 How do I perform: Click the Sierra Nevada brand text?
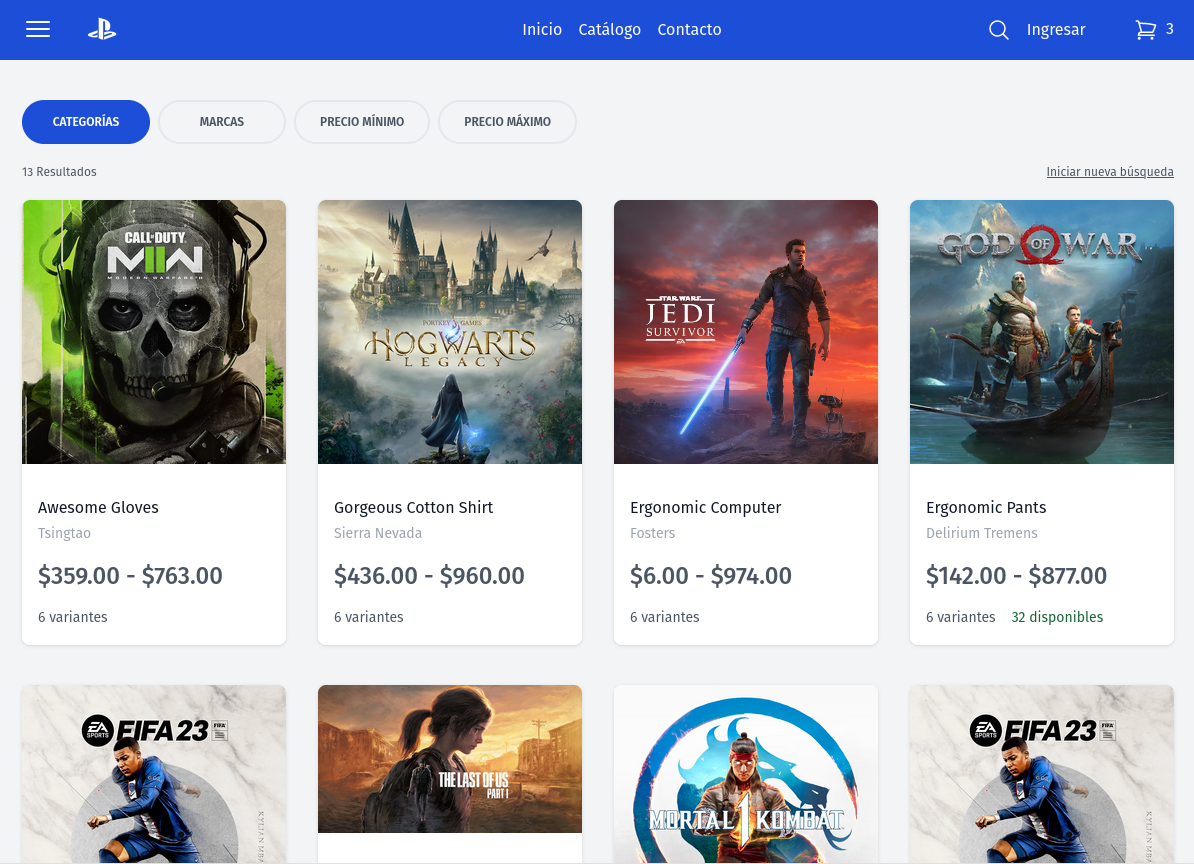point(378,533)
